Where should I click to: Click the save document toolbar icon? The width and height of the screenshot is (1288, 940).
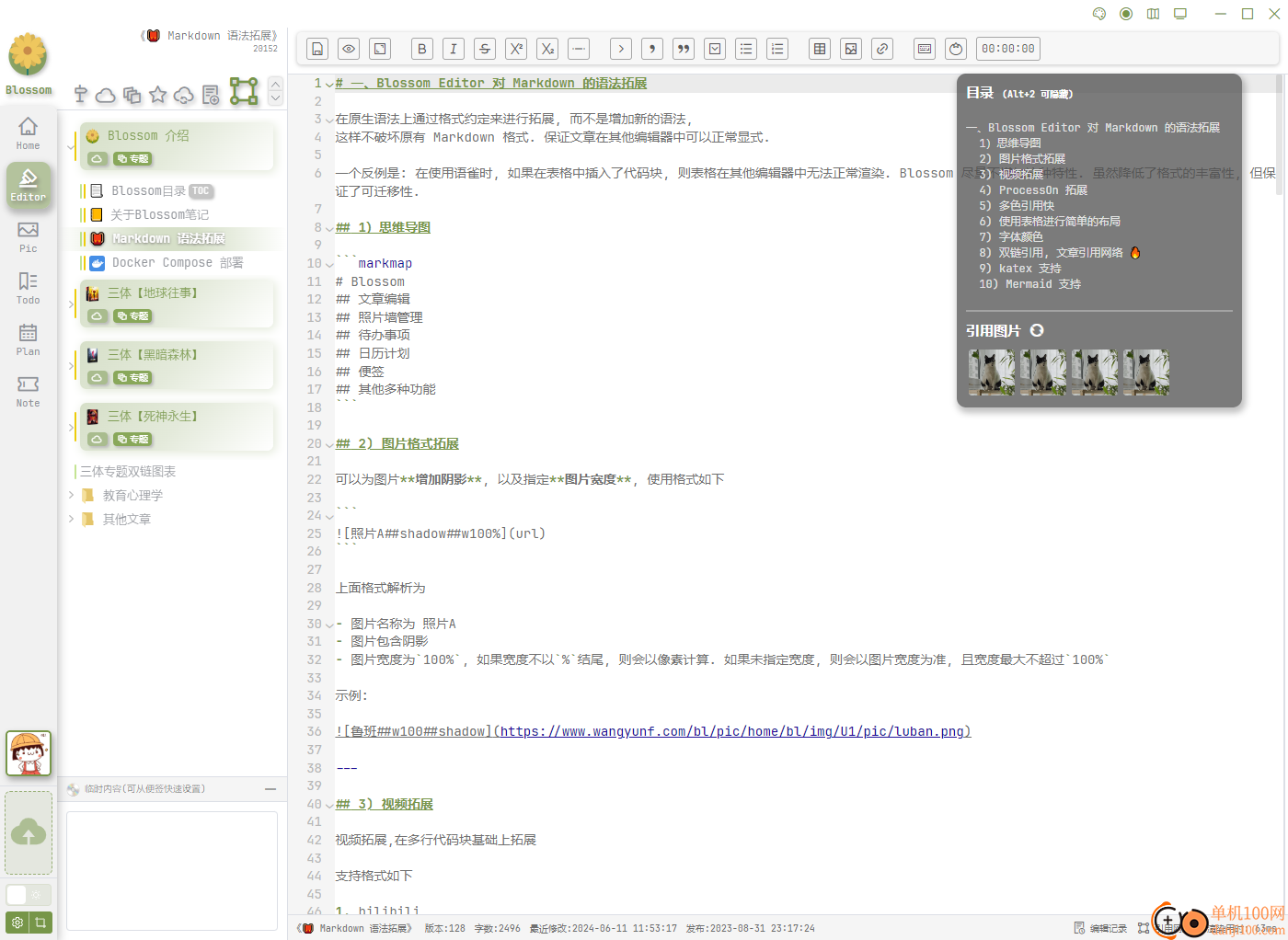[317, 49]
